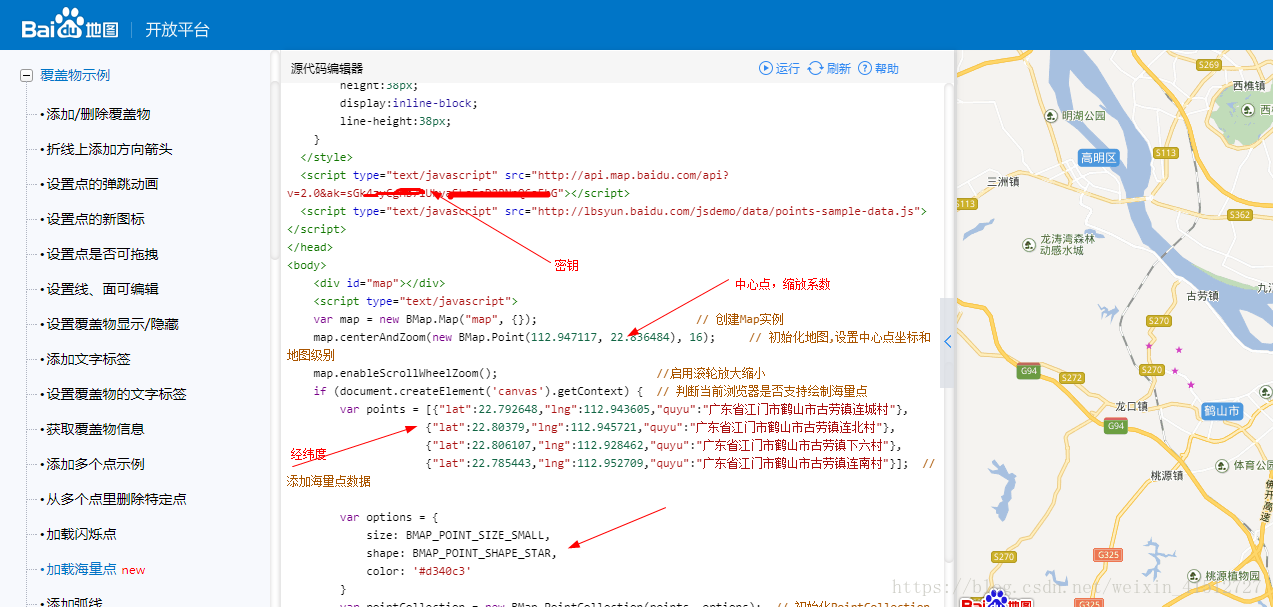Click the 古劳镇 label on map
Image resolution: width=1273 pixels, height=607 pixels.
click(x=1202, y=296)
